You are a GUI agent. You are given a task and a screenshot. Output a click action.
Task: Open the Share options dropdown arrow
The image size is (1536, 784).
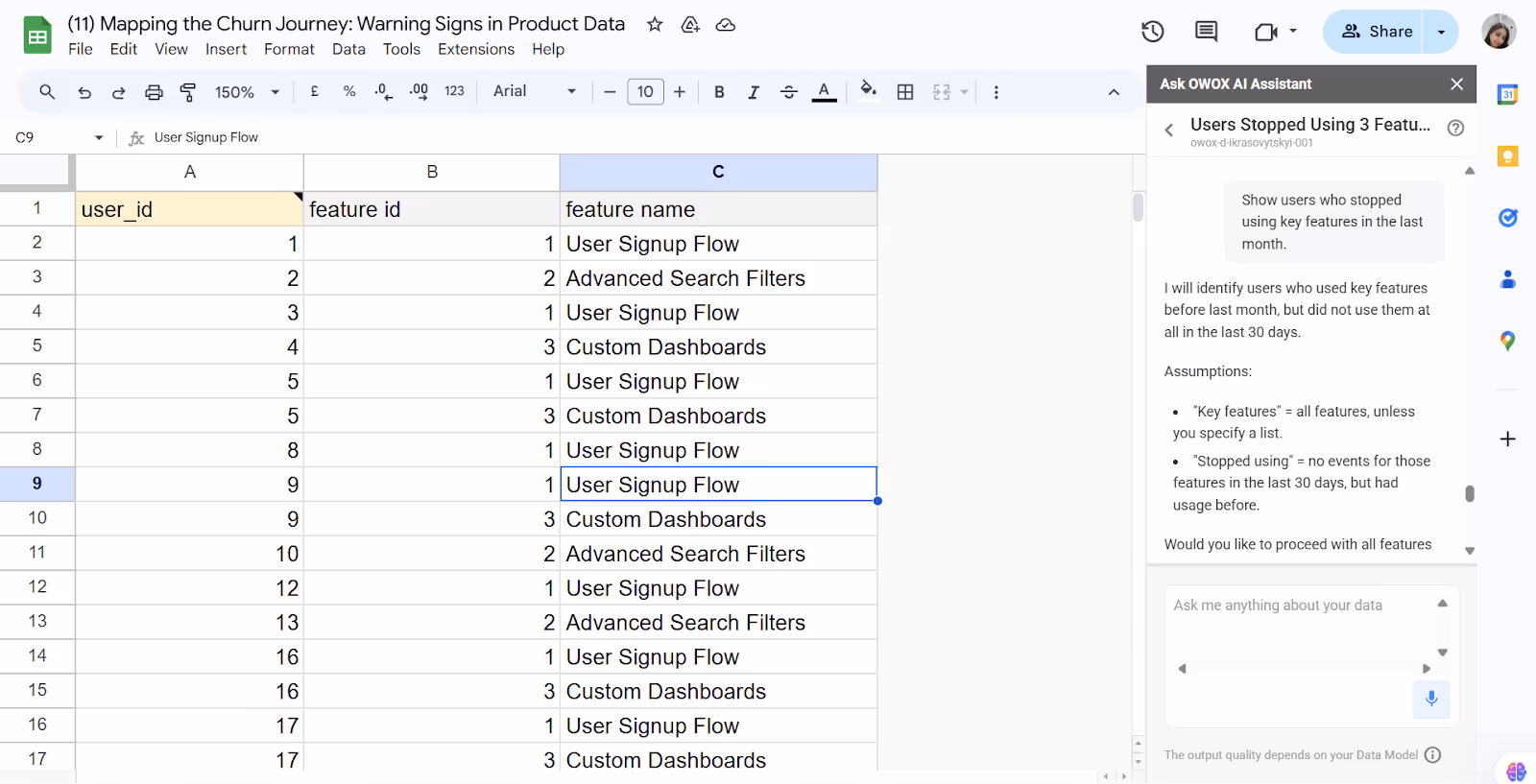[x=1441, y=32]
